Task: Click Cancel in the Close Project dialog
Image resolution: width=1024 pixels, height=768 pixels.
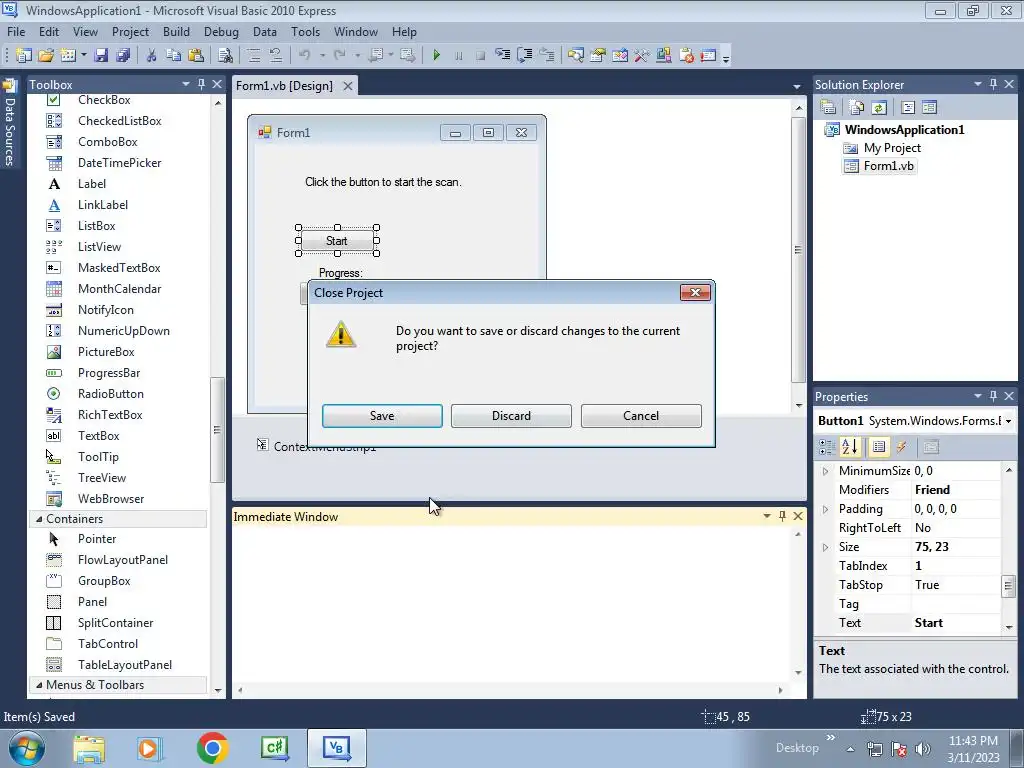Action: (641, 416)
